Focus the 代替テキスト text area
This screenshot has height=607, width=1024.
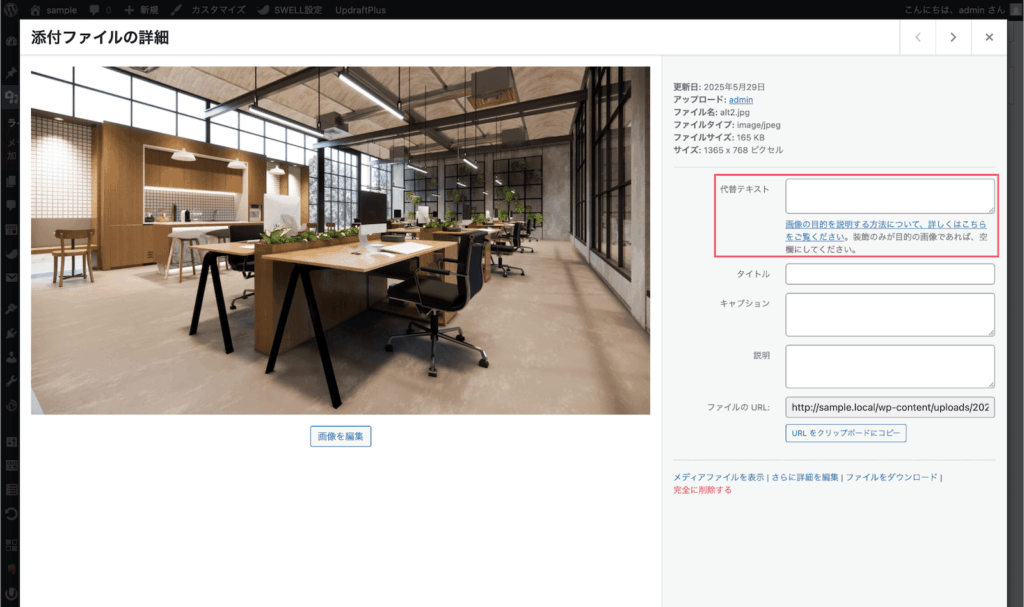tap(889, 195)
